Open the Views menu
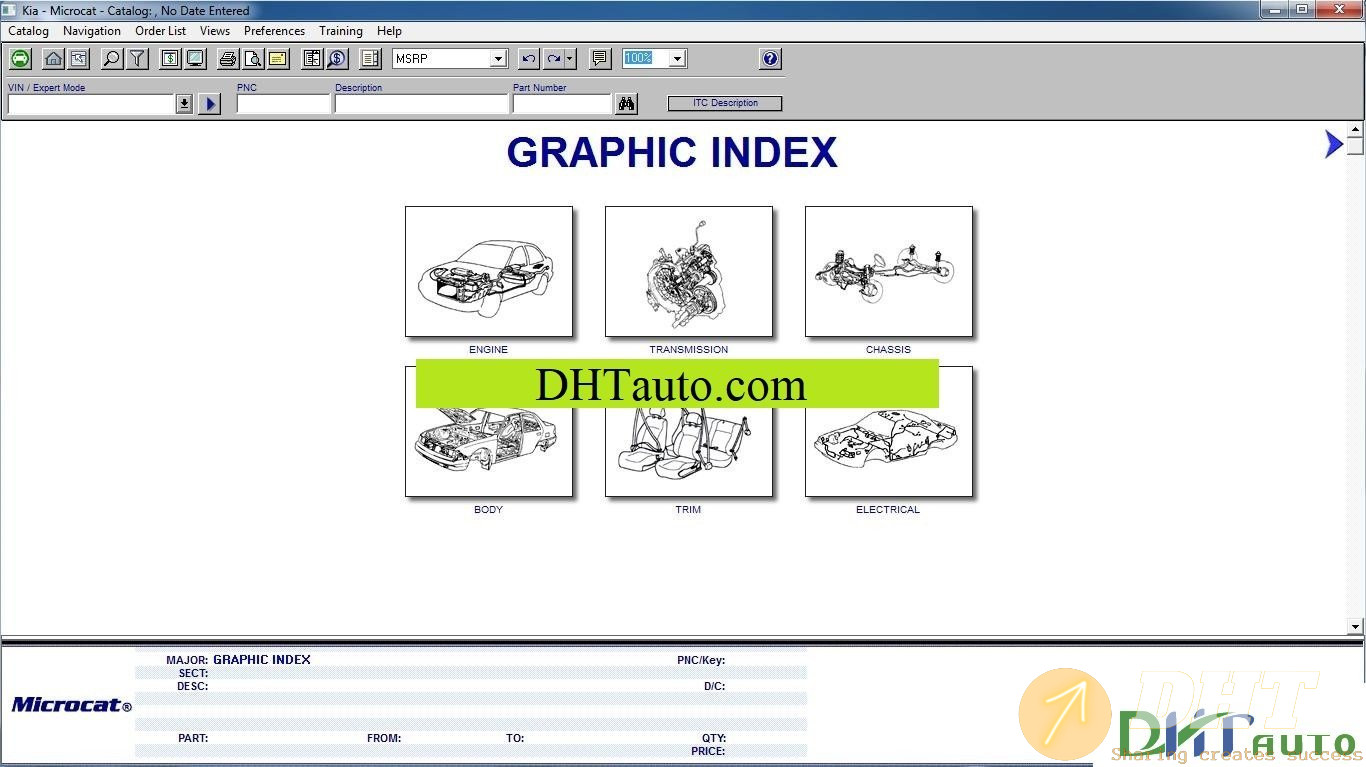Screen dimensions: 1366x767 tap(215, 31)
